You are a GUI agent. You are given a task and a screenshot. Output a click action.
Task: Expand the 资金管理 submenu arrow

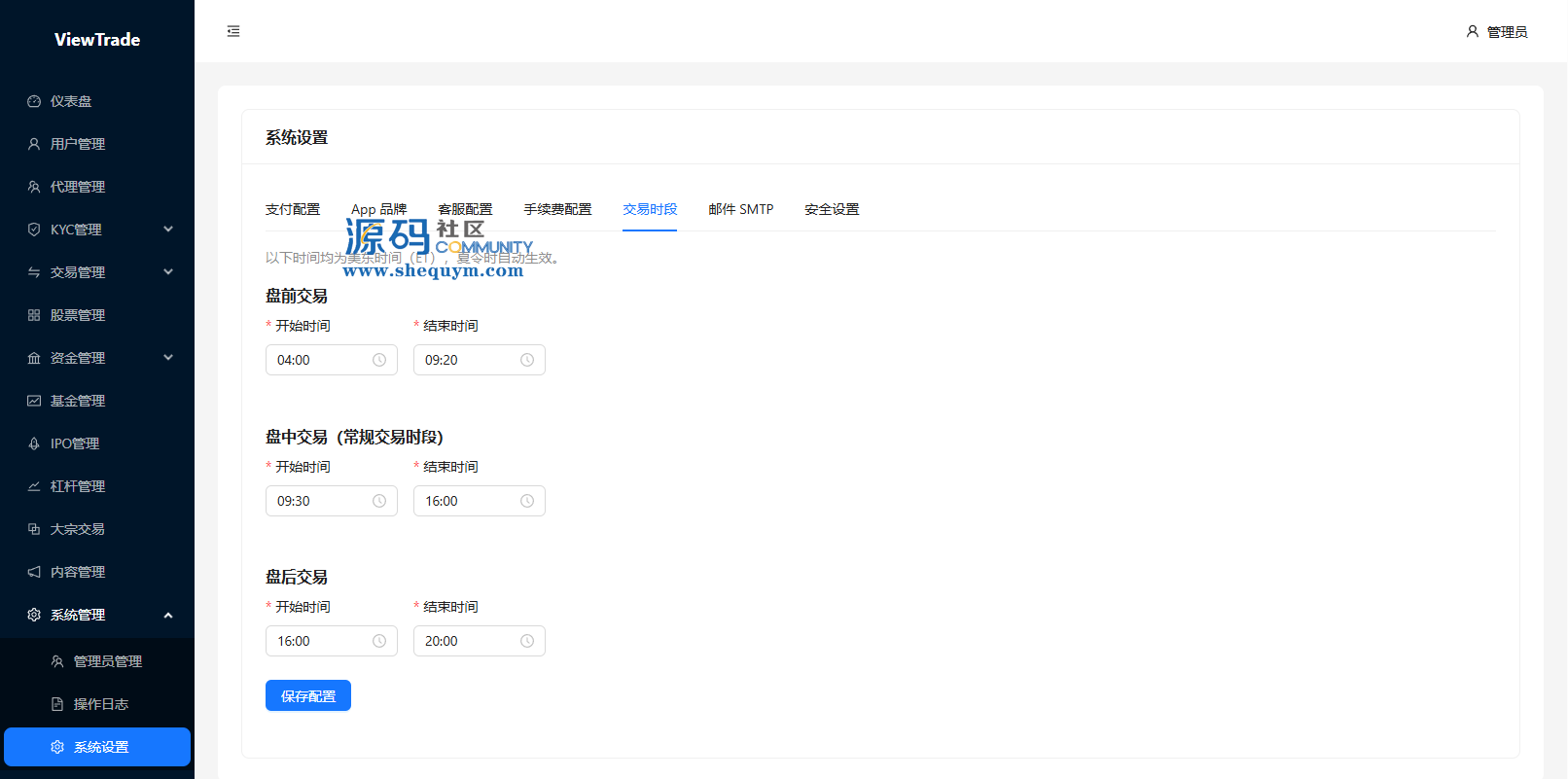168,358
